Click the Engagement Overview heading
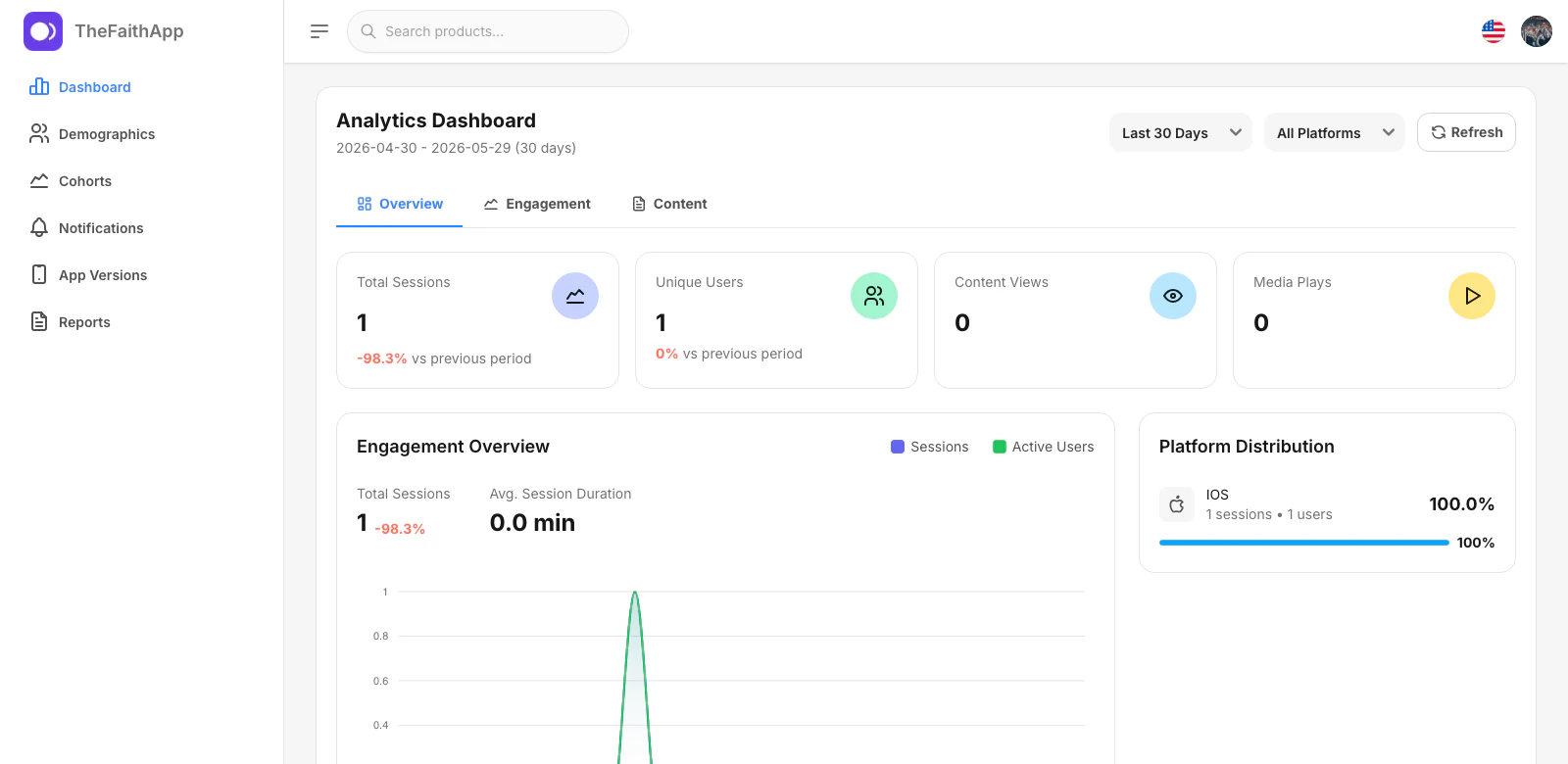Image resolution: width=1568 pixels, height=764 pixels. pos(453,447)
